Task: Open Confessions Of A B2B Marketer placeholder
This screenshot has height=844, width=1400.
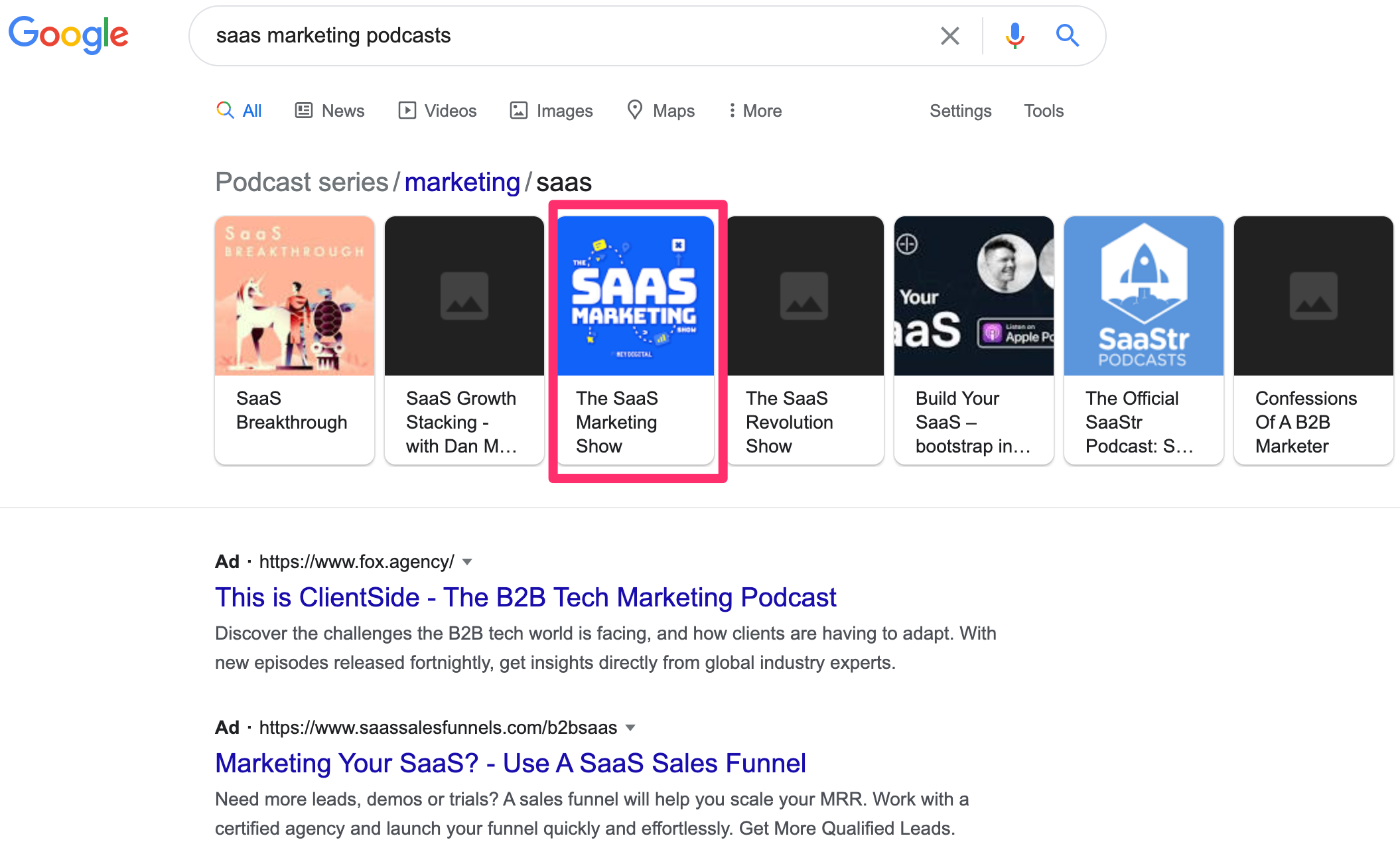Action: (1314, 296)
